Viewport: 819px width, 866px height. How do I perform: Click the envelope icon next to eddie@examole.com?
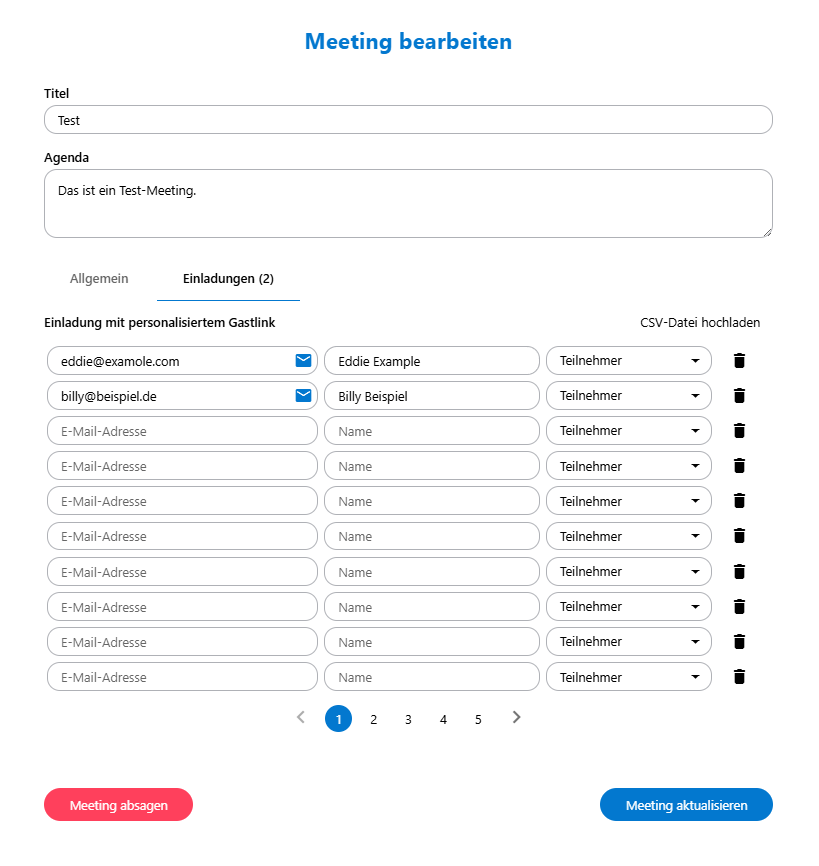coord(303,360)
